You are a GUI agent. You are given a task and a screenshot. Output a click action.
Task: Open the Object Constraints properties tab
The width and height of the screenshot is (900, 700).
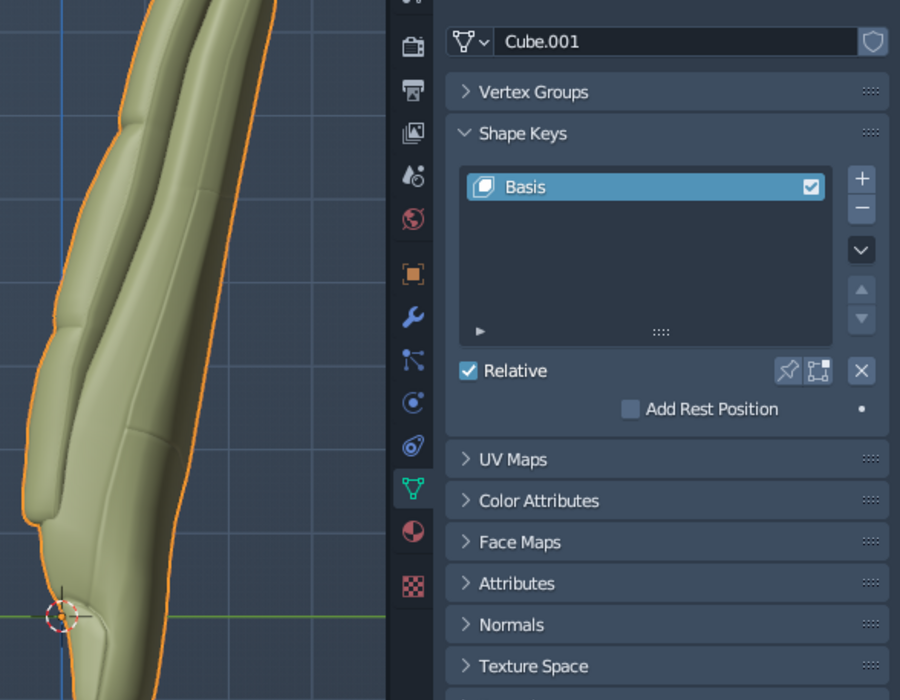click(413, 446)
